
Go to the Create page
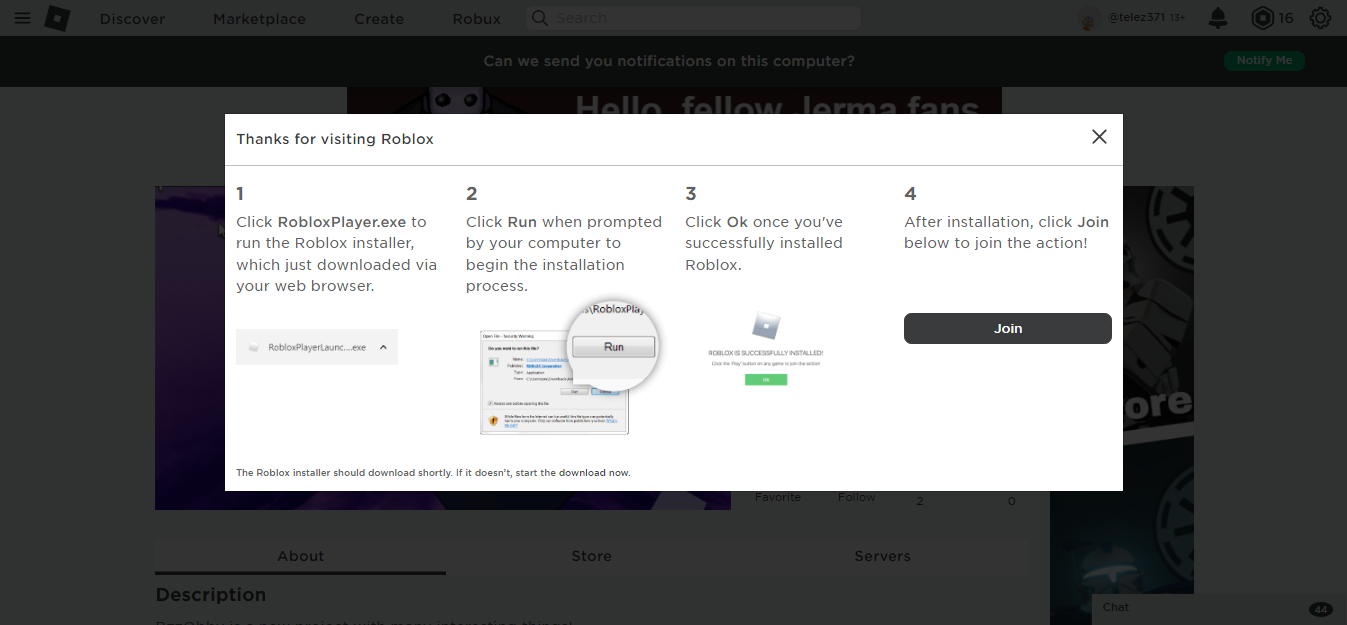[x=379, y=18]
